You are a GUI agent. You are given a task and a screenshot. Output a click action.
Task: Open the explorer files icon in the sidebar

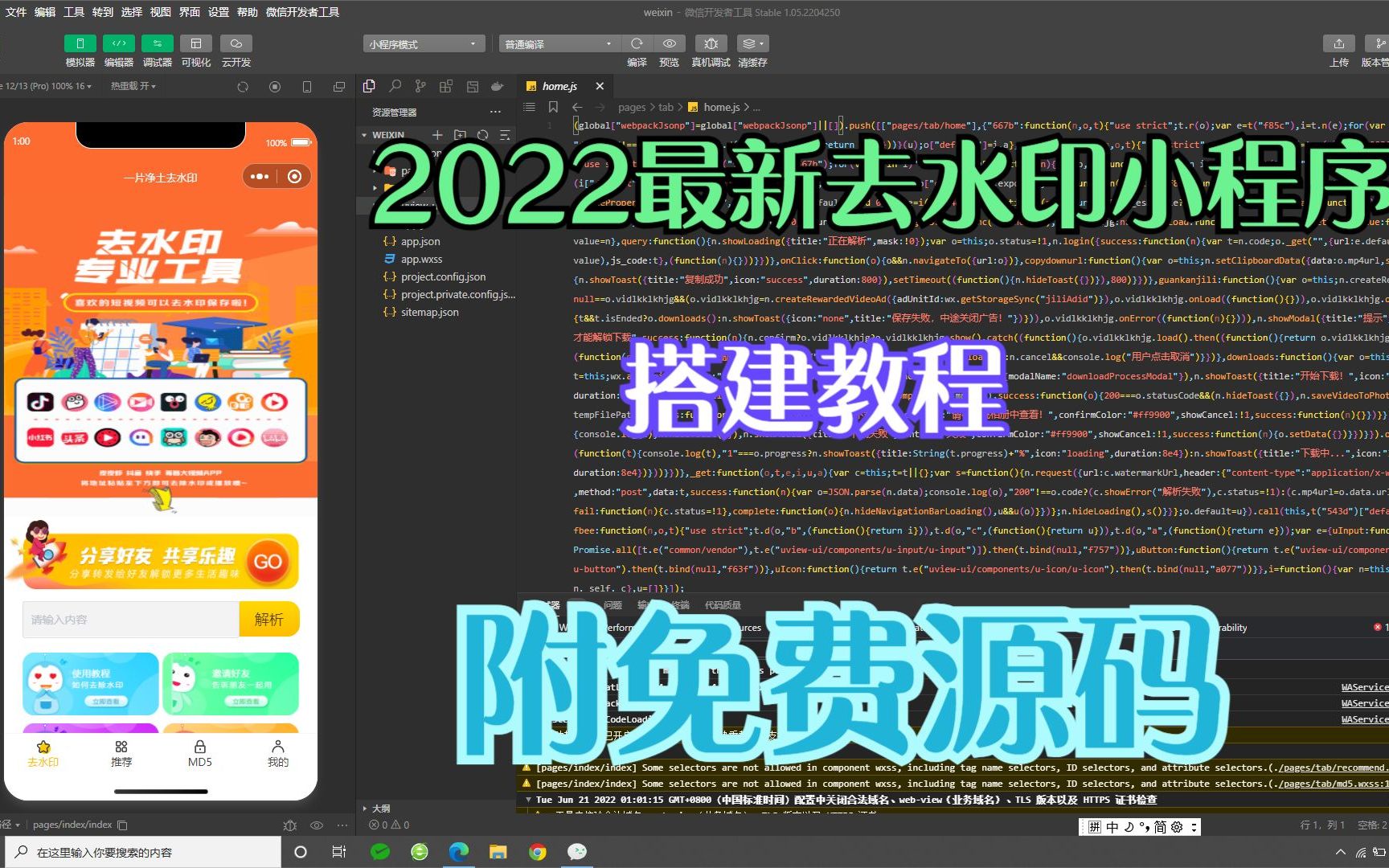pyautogui.click(x=369, y=86)
